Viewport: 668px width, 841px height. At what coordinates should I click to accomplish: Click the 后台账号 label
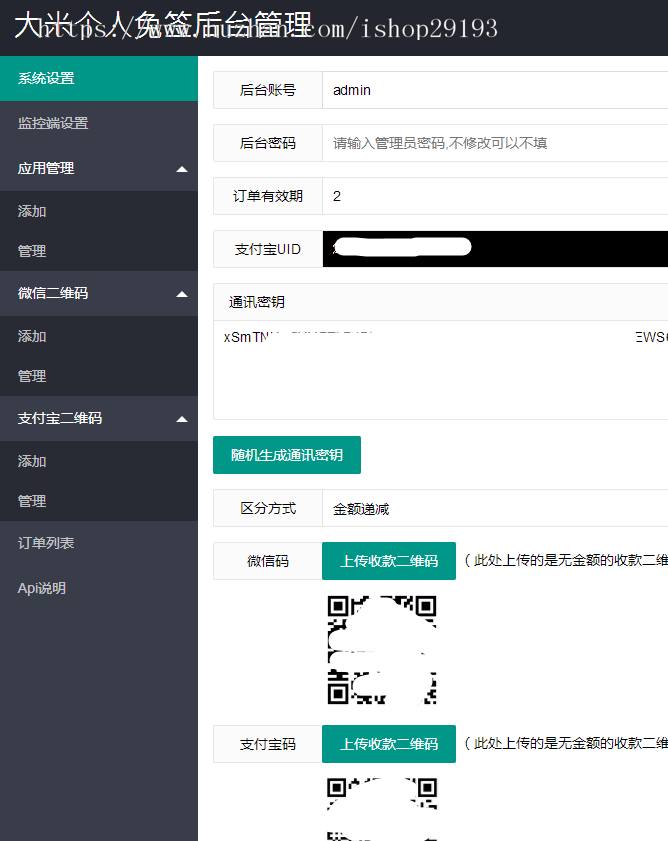[268, 90]
